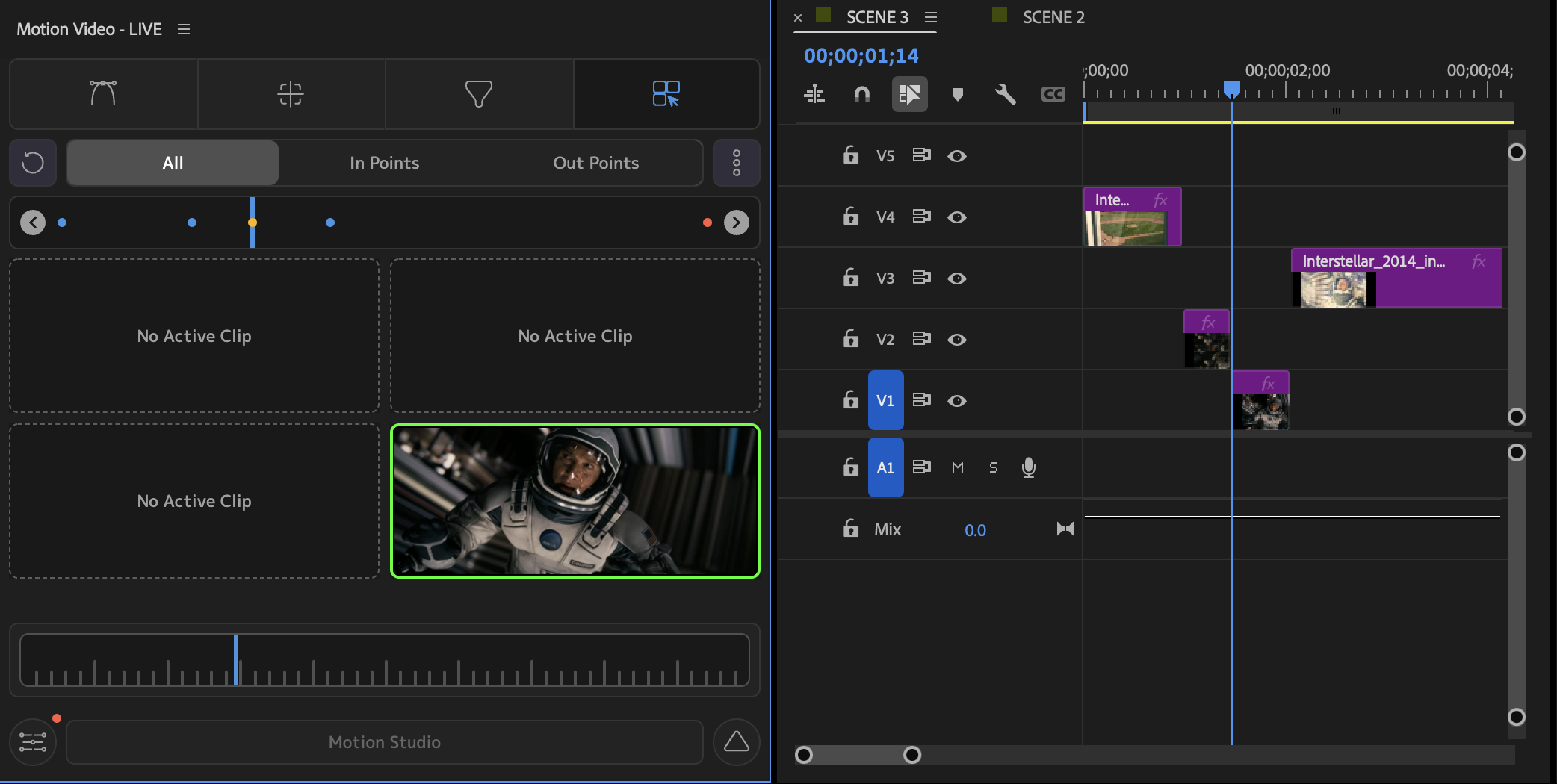
Task: Switch to the SCENE 2 tab
Action: 1053,17
